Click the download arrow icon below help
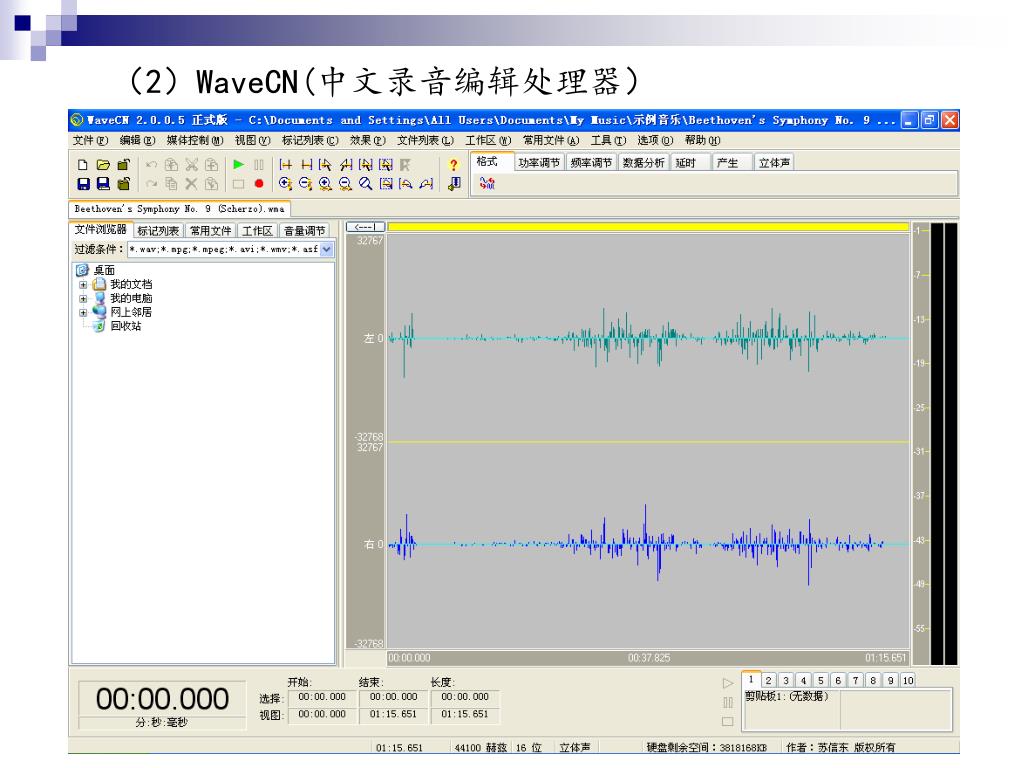 click(455, 184)
